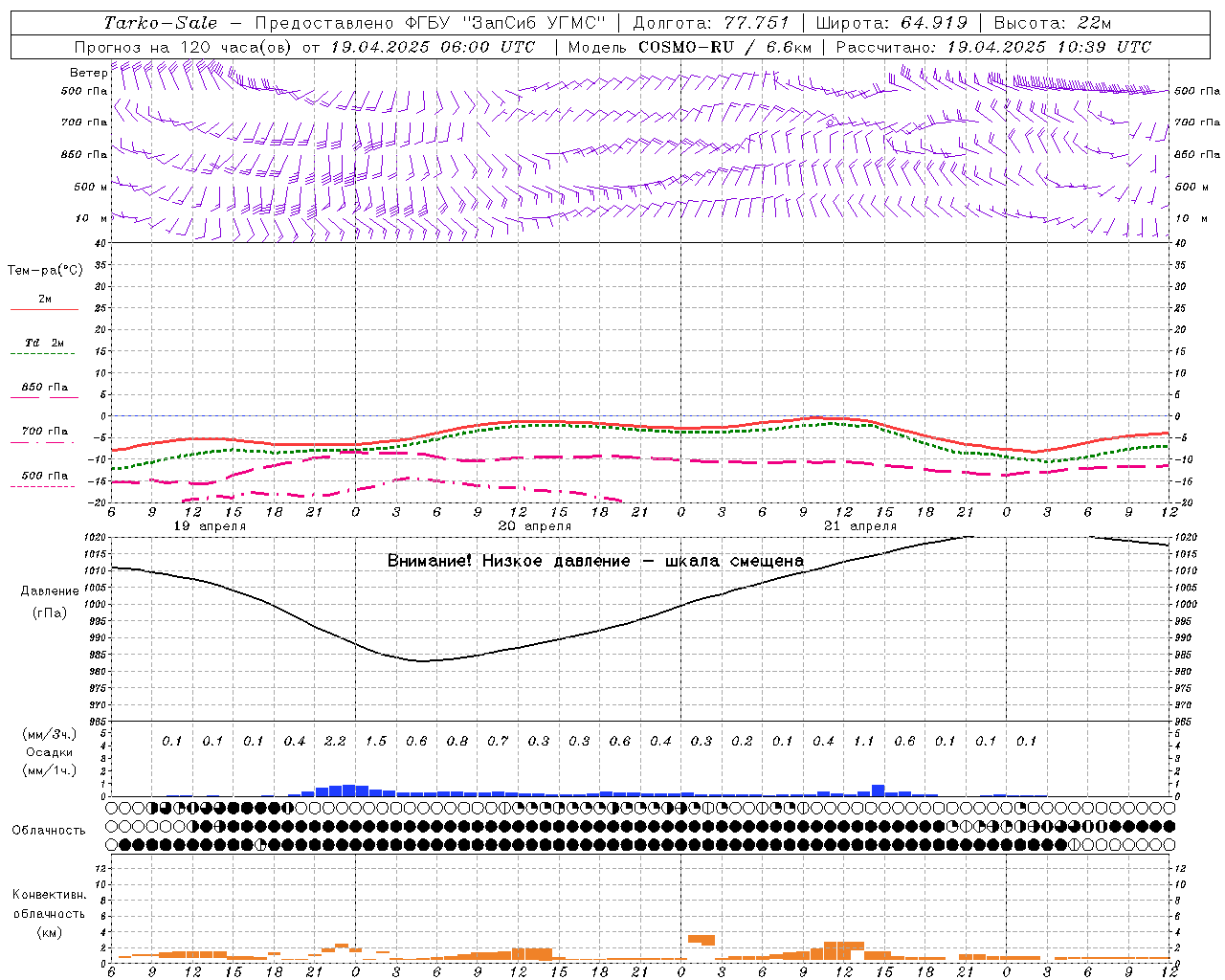Click the 'Давление' pressure panel label

pos(50,591)
